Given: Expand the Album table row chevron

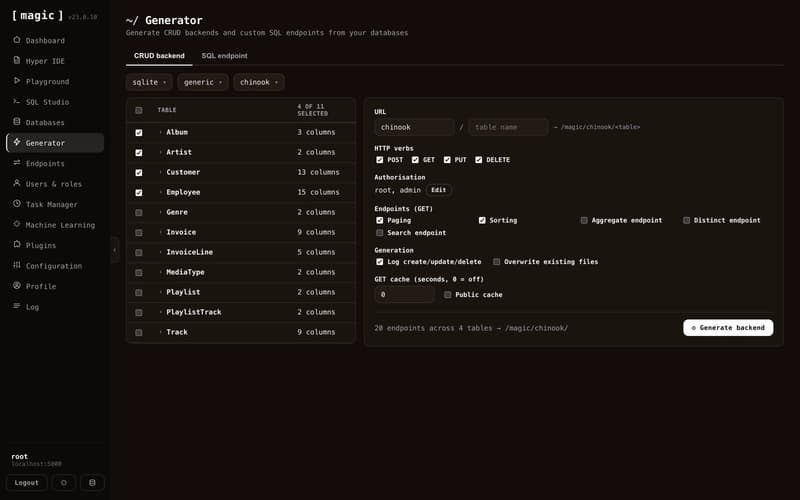Looking at the screenshot, I should tap(160, 132).
